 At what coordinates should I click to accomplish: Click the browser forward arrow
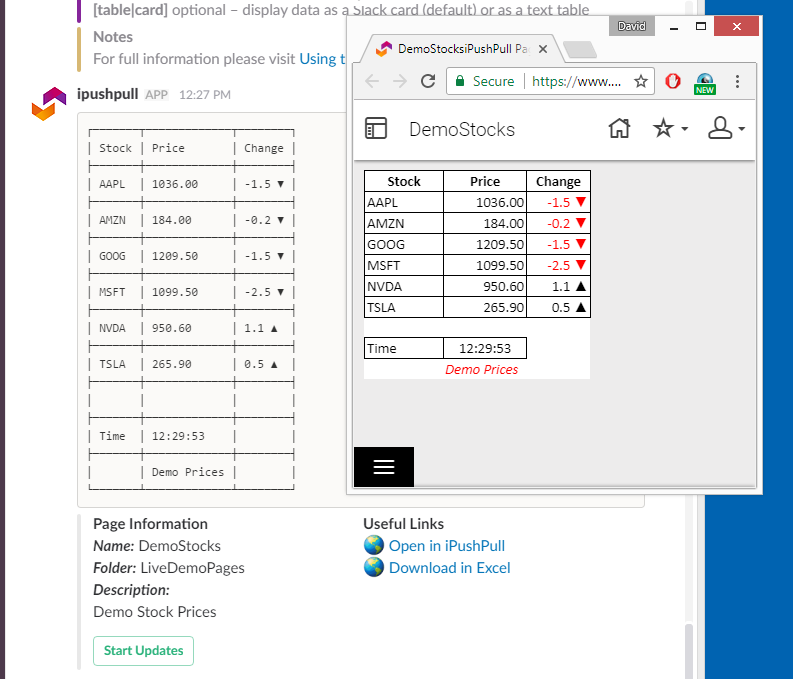pos(400,81)
